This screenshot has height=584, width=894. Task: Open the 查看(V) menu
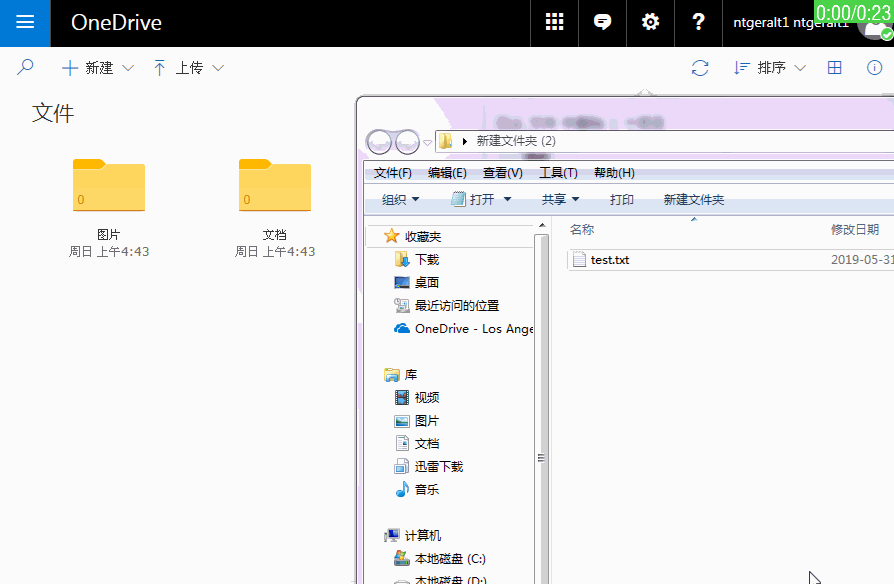[502, 173]
